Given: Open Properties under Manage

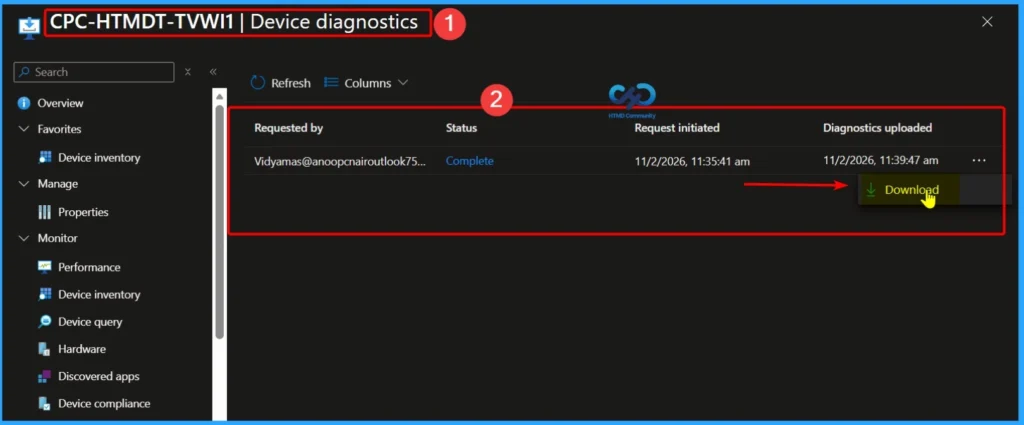Looking at the screenshot, I should (84, 212).
